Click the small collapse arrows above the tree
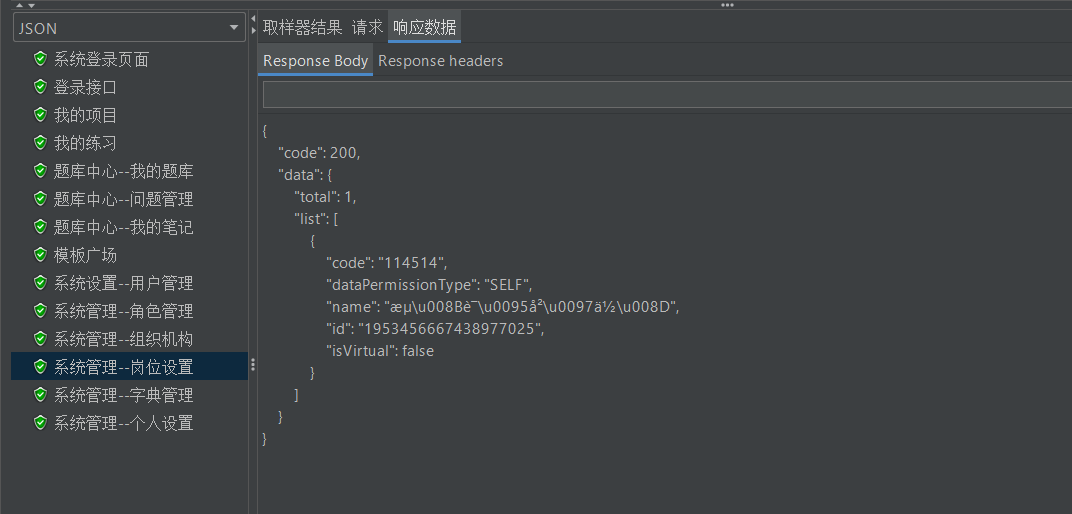Viewport: 1072px width, 514px height. 26,5
